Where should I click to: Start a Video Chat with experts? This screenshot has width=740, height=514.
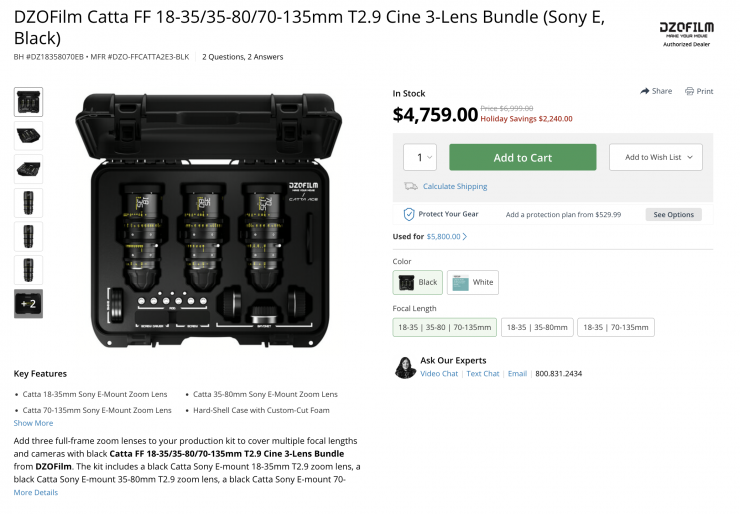(x=439, y=374)
